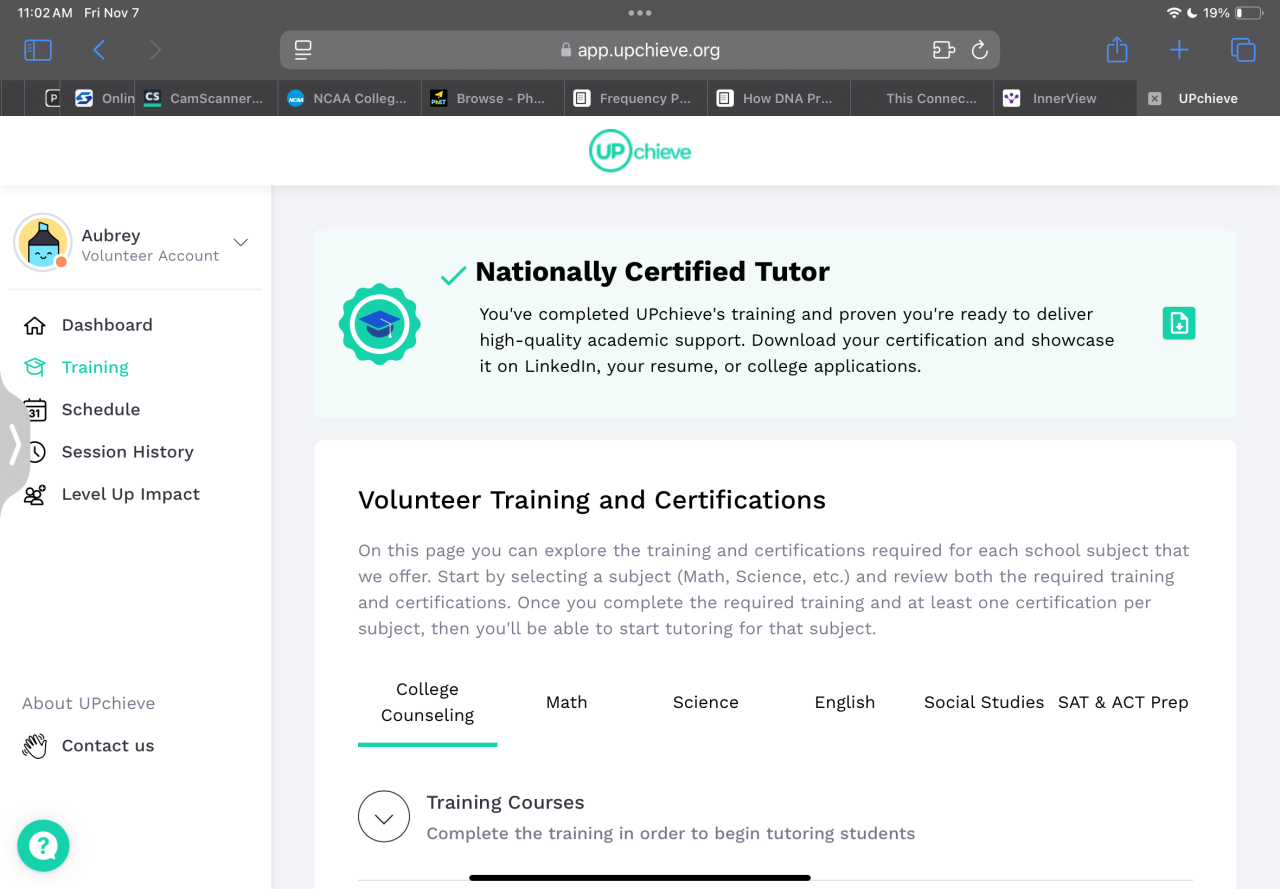Switch to the Math subject tab
Screen dimensions: 1280x889
click(x=566, y=702)
